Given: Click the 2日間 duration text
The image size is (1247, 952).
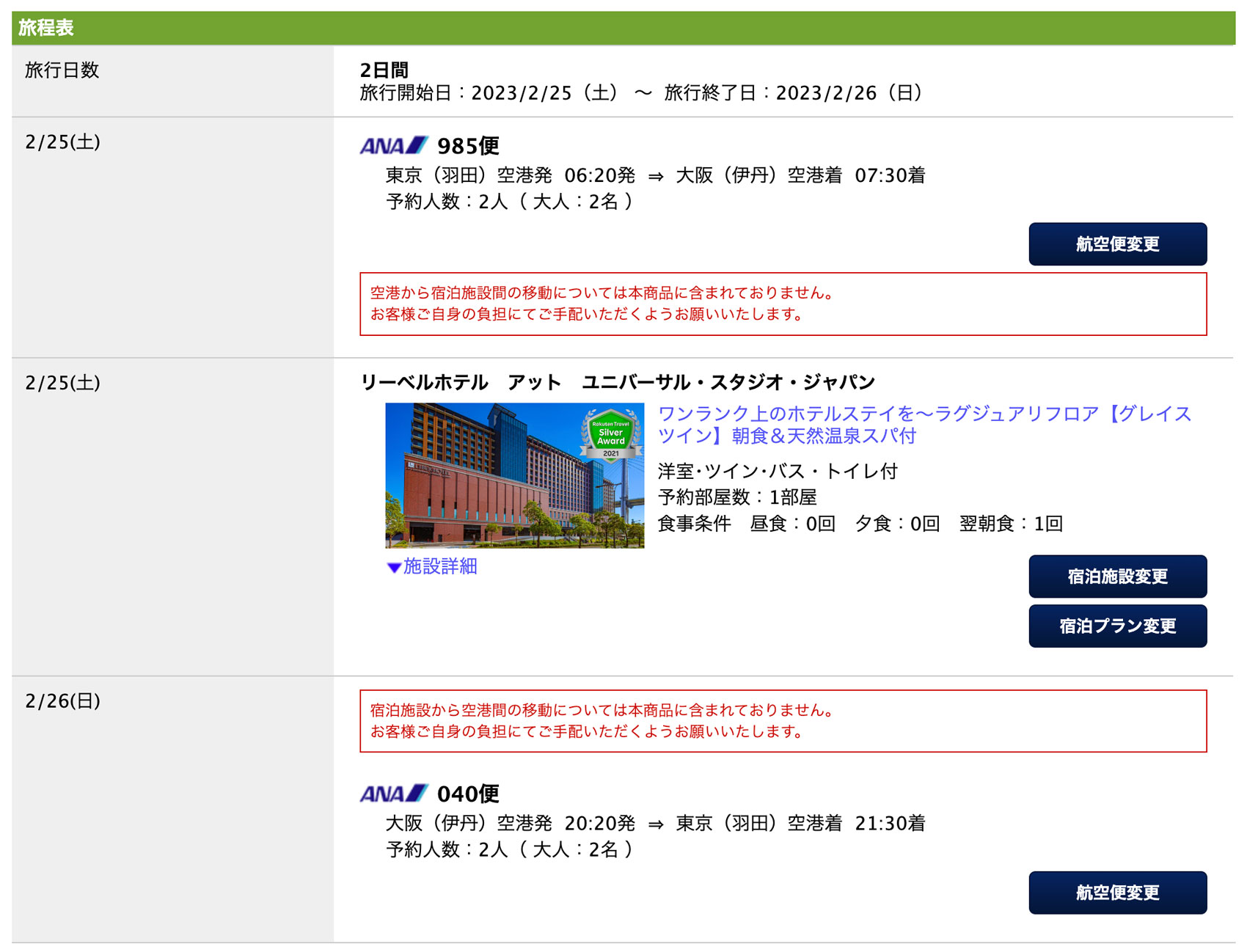Looking at the screenshot, I should click(384, 70).
